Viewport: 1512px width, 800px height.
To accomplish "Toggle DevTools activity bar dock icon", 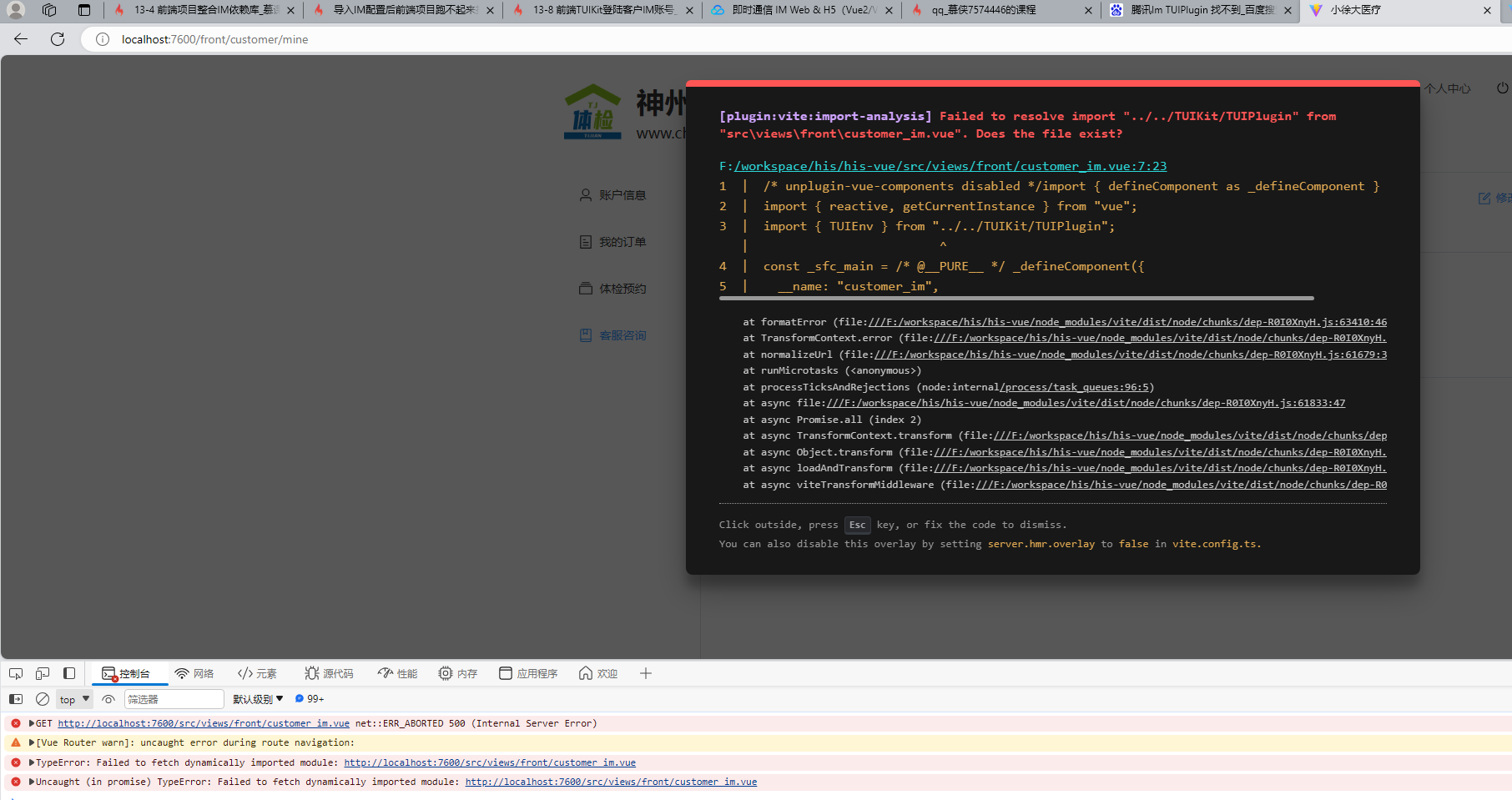I will (x=69, y=673).
